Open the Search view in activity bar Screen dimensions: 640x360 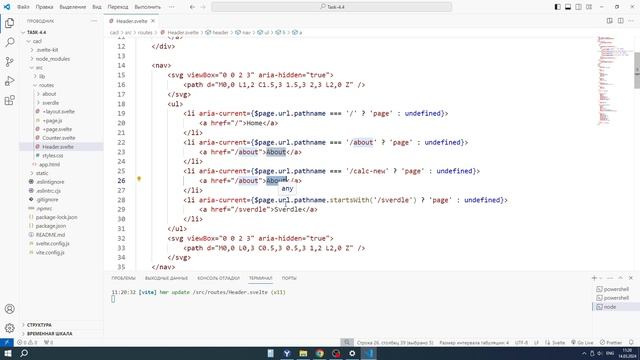[x=10, y=42]
